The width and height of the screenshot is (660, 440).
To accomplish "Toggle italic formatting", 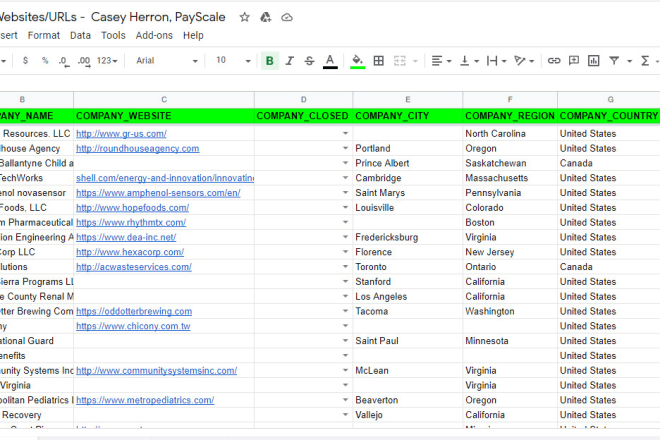I will click(x=290, y=61).
